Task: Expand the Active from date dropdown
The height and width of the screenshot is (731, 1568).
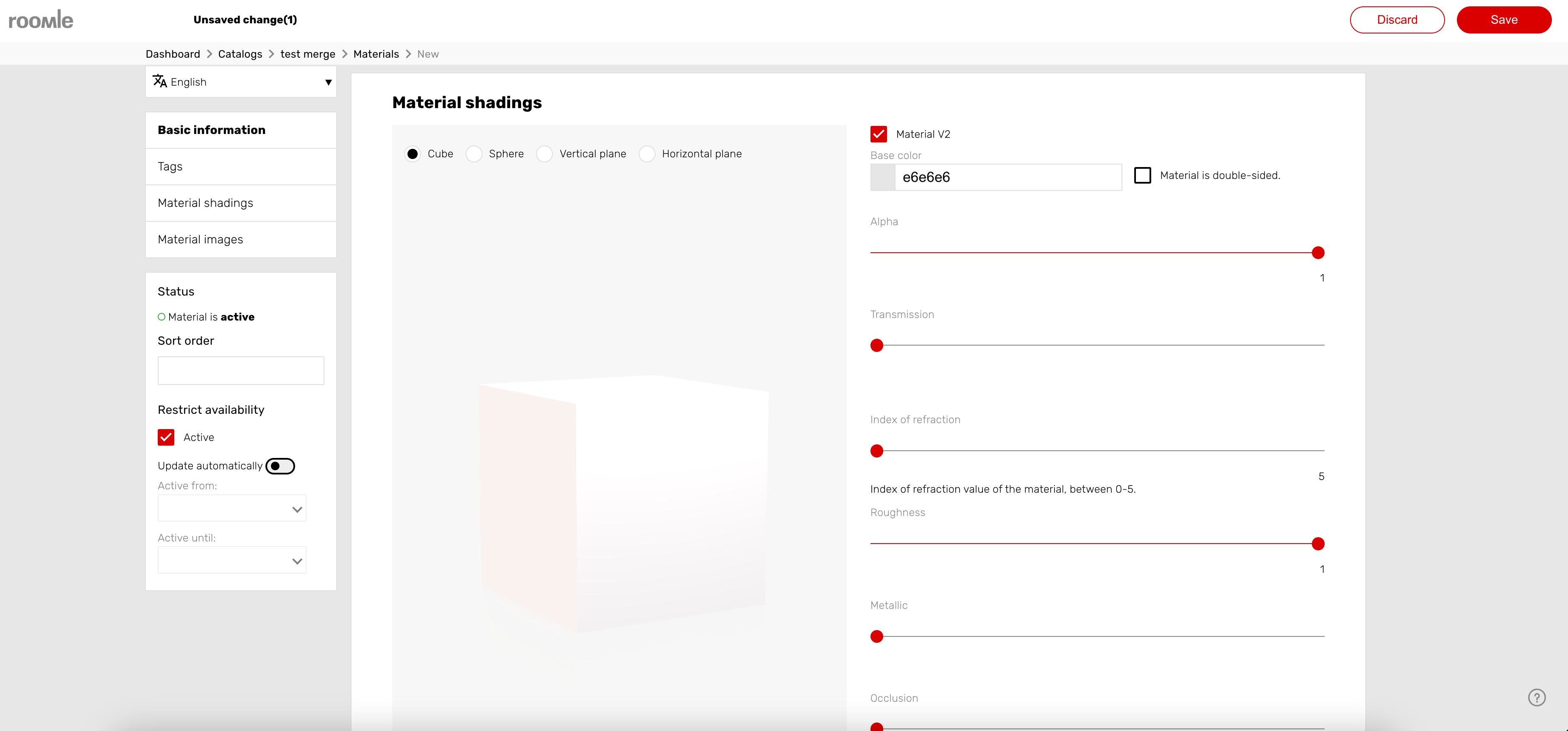Action: point(232,509)
